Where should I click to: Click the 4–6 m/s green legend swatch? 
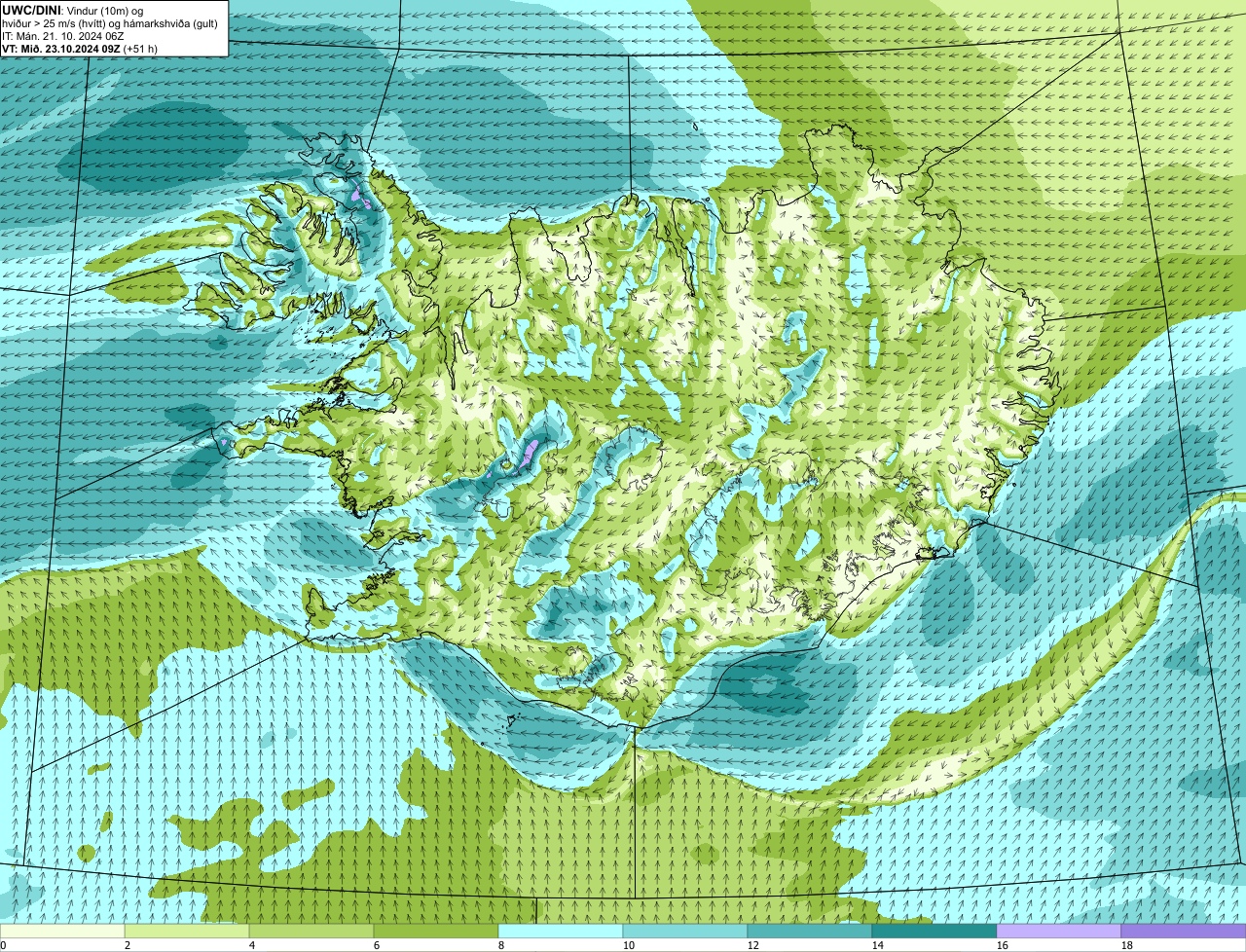(x=311, y=931)
